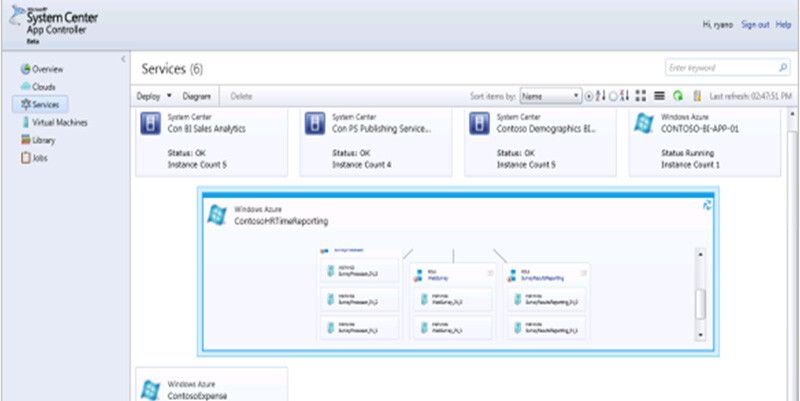Image resolution: width=800 pixels, height=401 pixels.
Task: Select the ascending sort radio button
Action: pyautogui.click(x=589, y=96)
